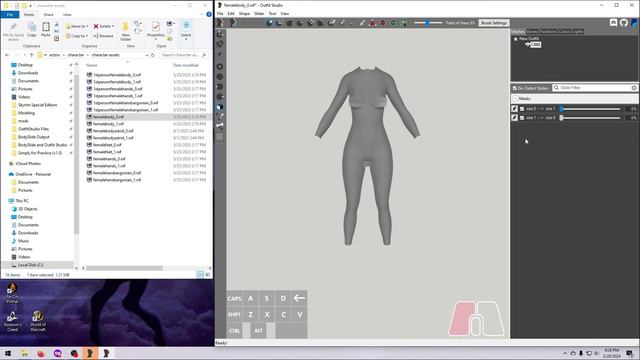Click the Load Project icon in toolbar
The width and height of the screenshot is (640, 360).
233,23
